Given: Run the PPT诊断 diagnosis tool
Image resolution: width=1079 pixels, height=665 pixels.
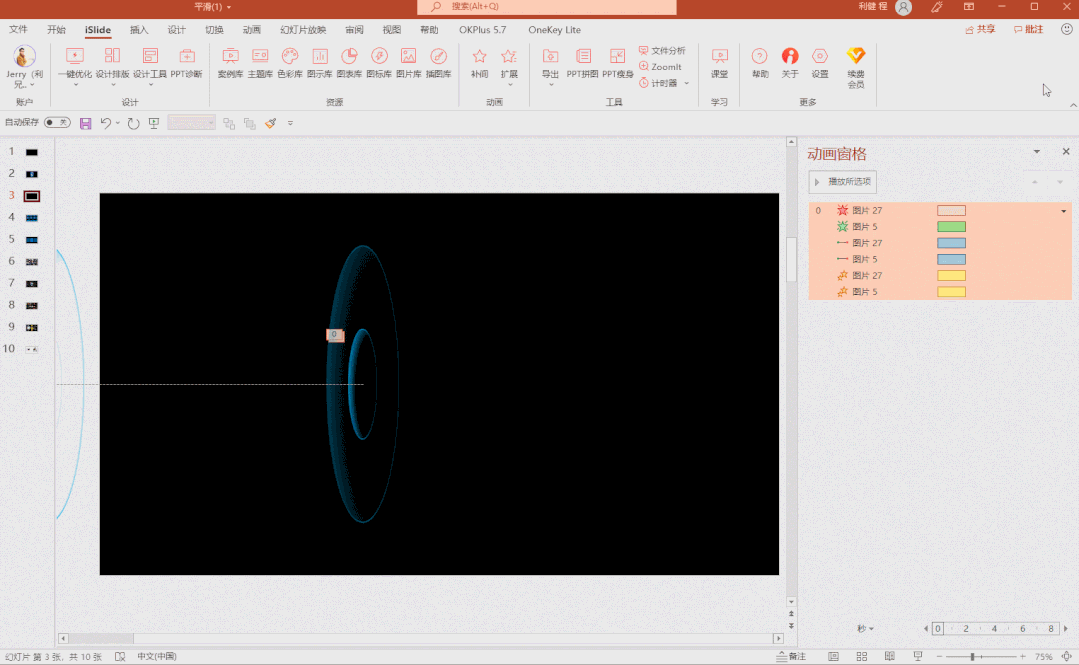Looking at the screenshot, I should click(186, 63).
